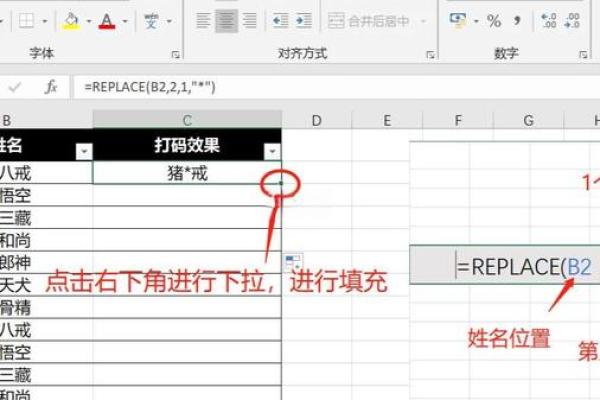The height and width of the screenshot is (400, 600).
Task: Select the name cell ending 天犬
Action: (46, 285)
